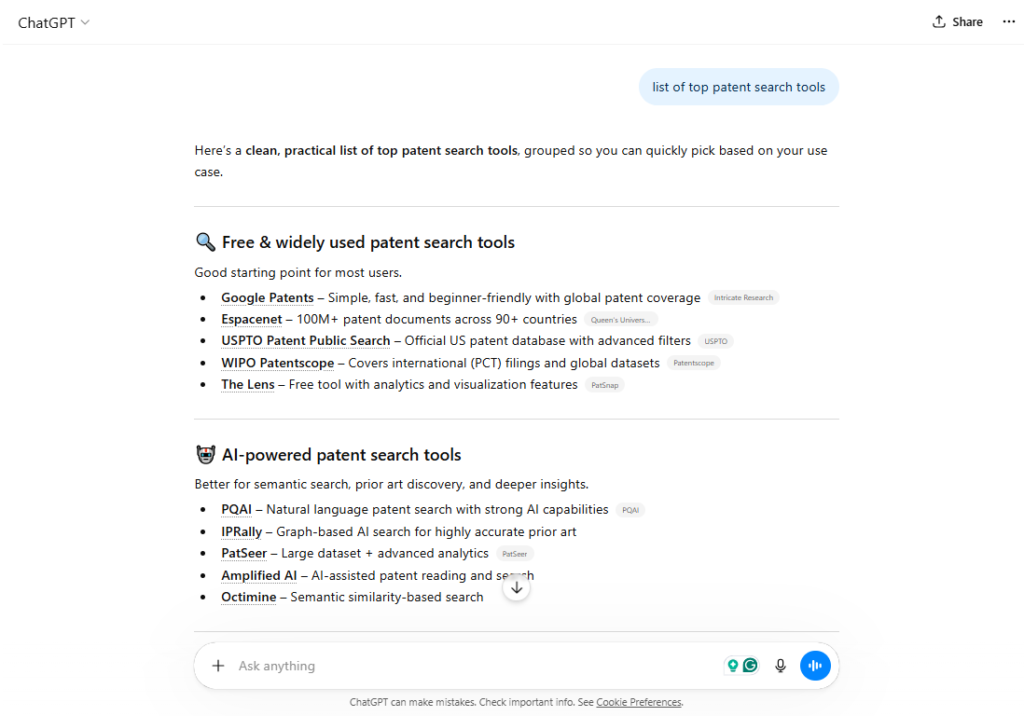Open the Queen's University source chip
This screenshot has width=1024, height=716.
click(x=621, y=320)
